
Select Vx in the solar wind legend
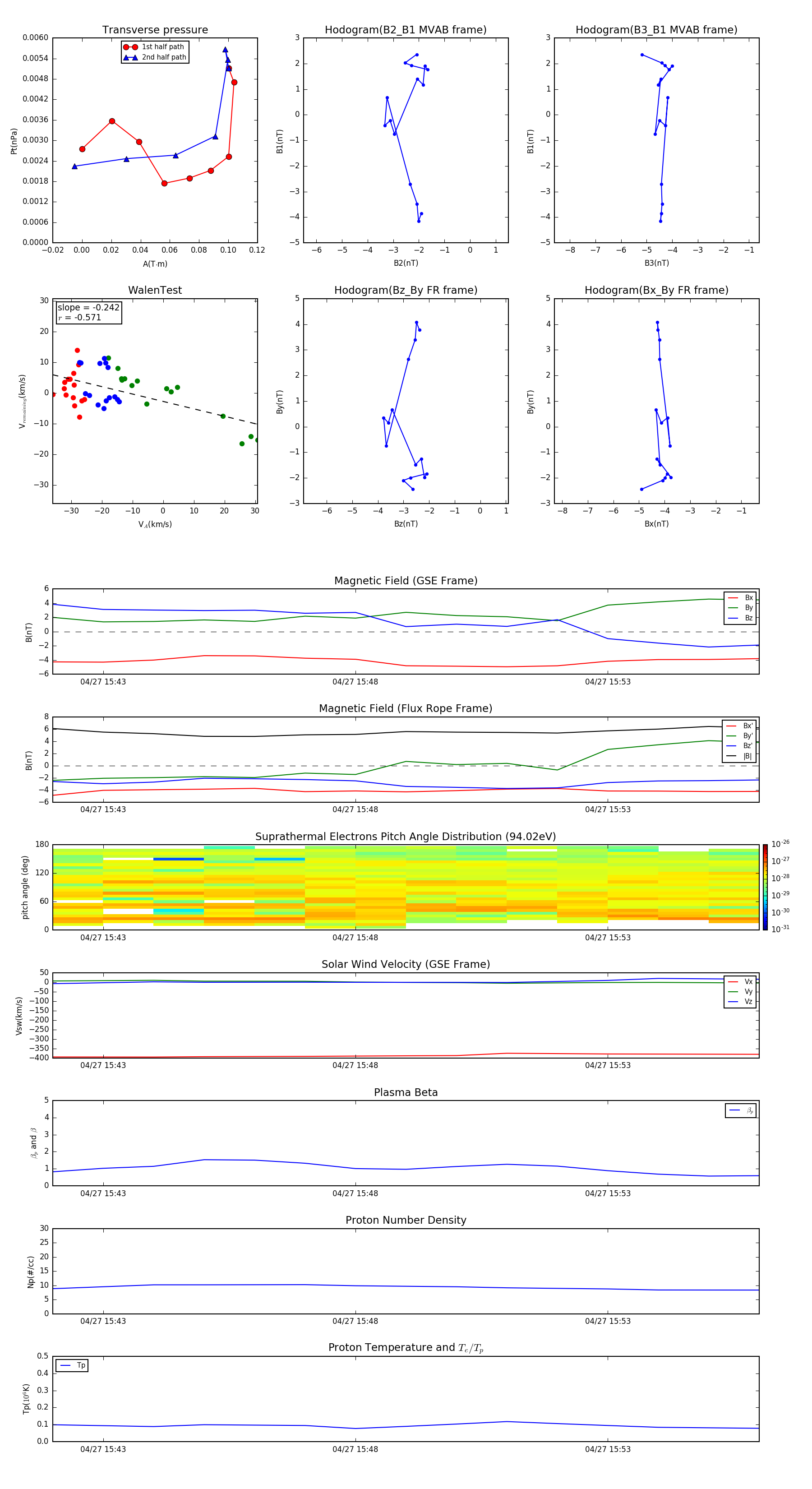pos(740,981)
